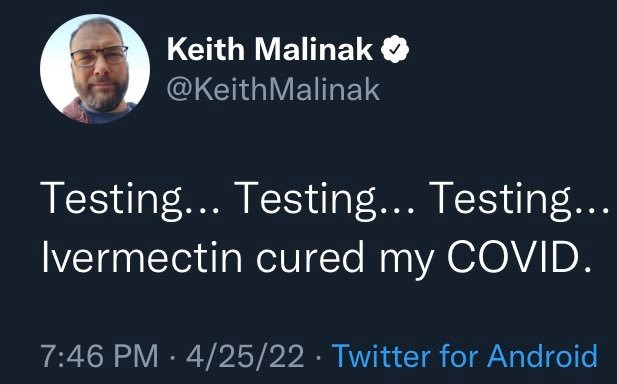The image size is (617, 384).
Task: Open the @KeithMalinak handle link
Action: (x=273, y=89)
